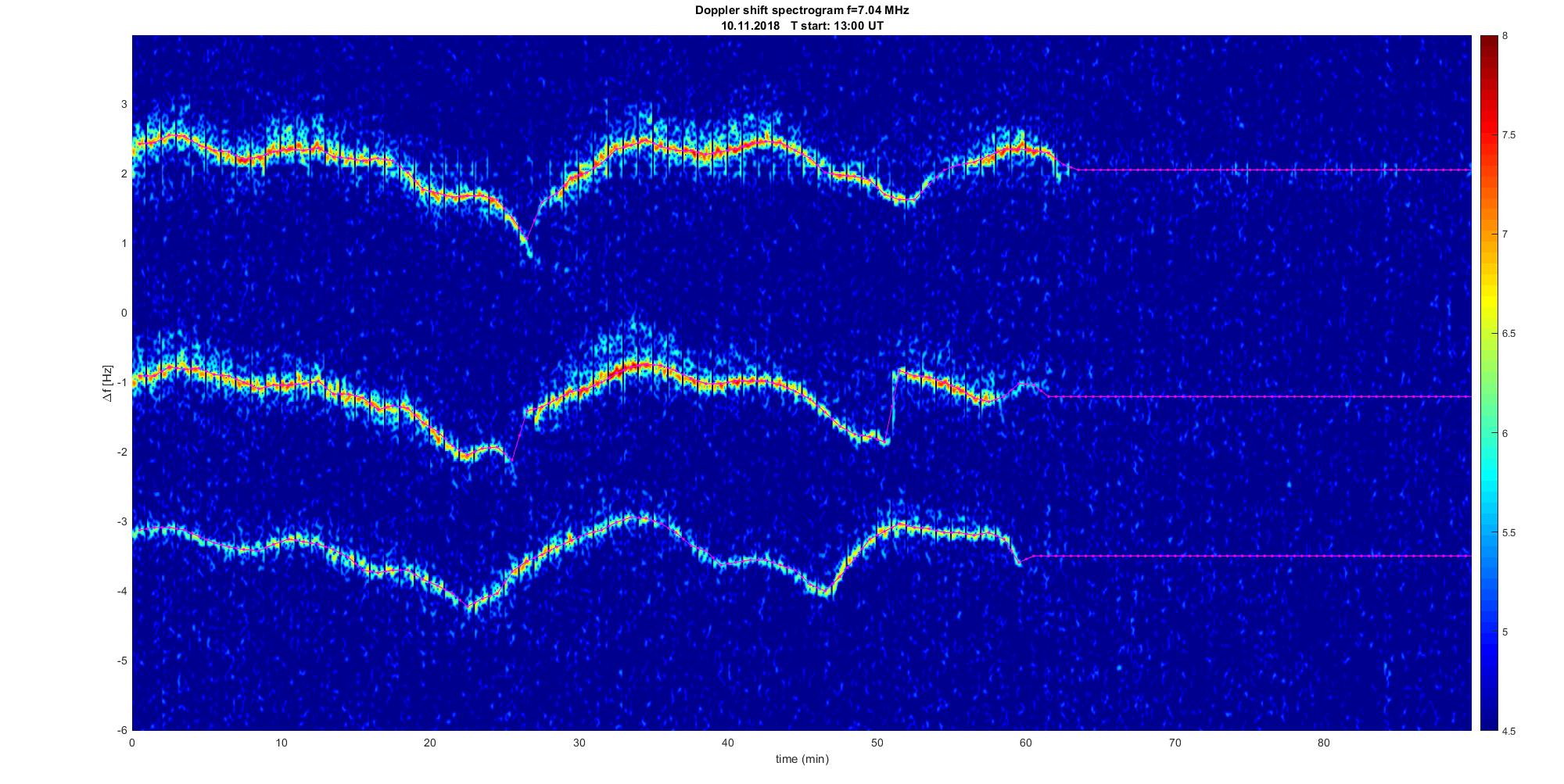Click the x-axis tick label '10'
1564x784 pixels.
coord(282,743)
